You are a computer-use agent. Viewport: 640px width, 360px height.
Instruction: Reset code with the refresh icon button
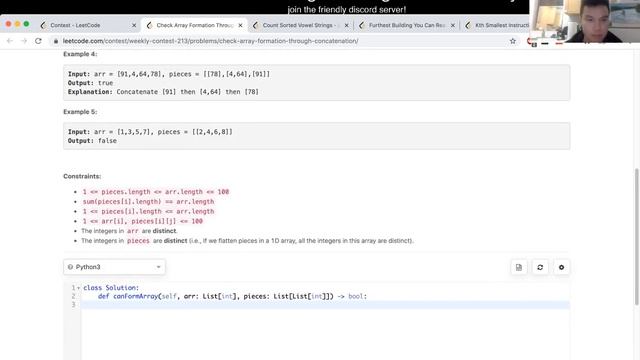click(540, 267)
